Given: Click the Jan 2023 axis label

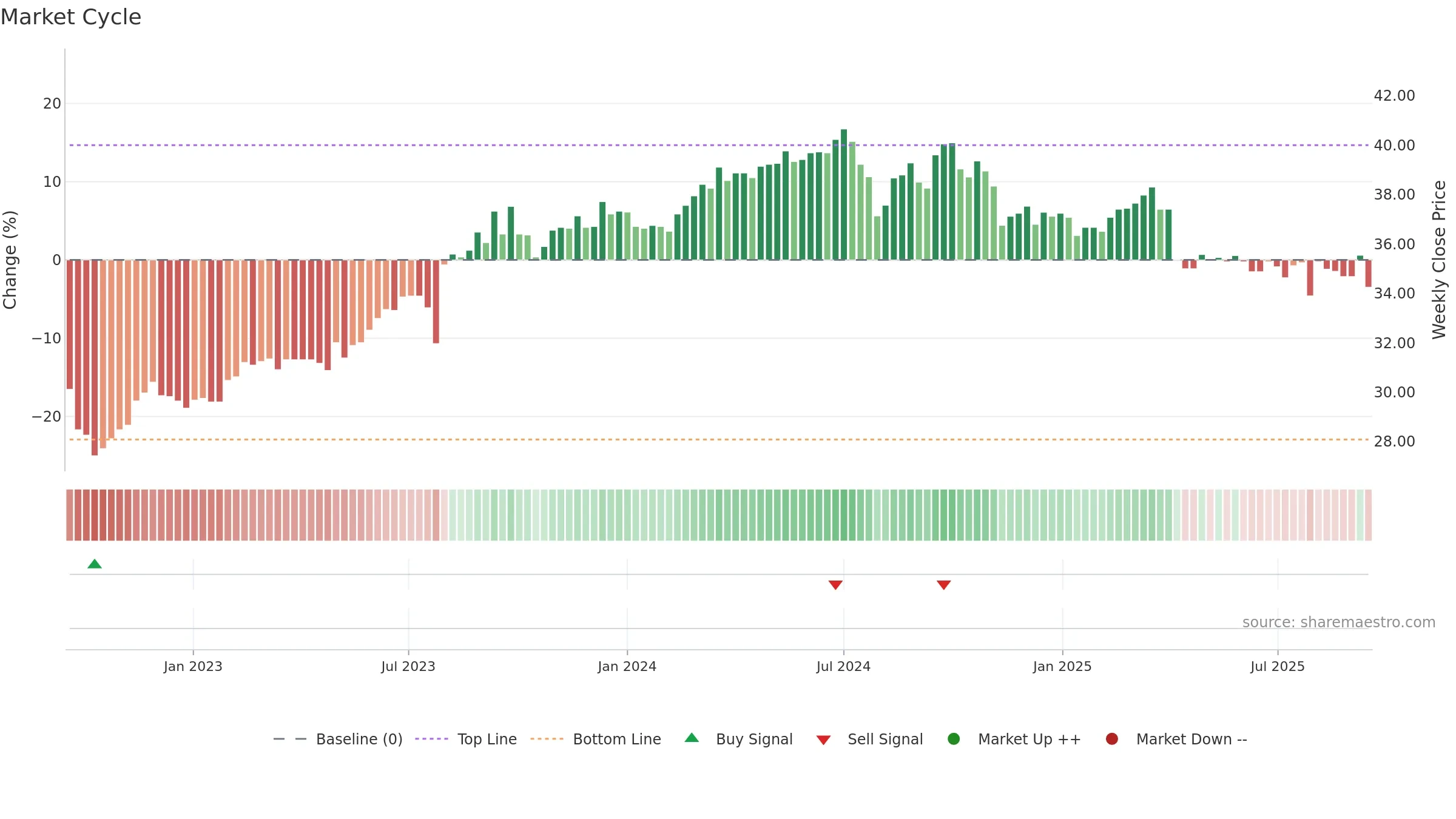Looking at the screenshot, I should (193, 666).
